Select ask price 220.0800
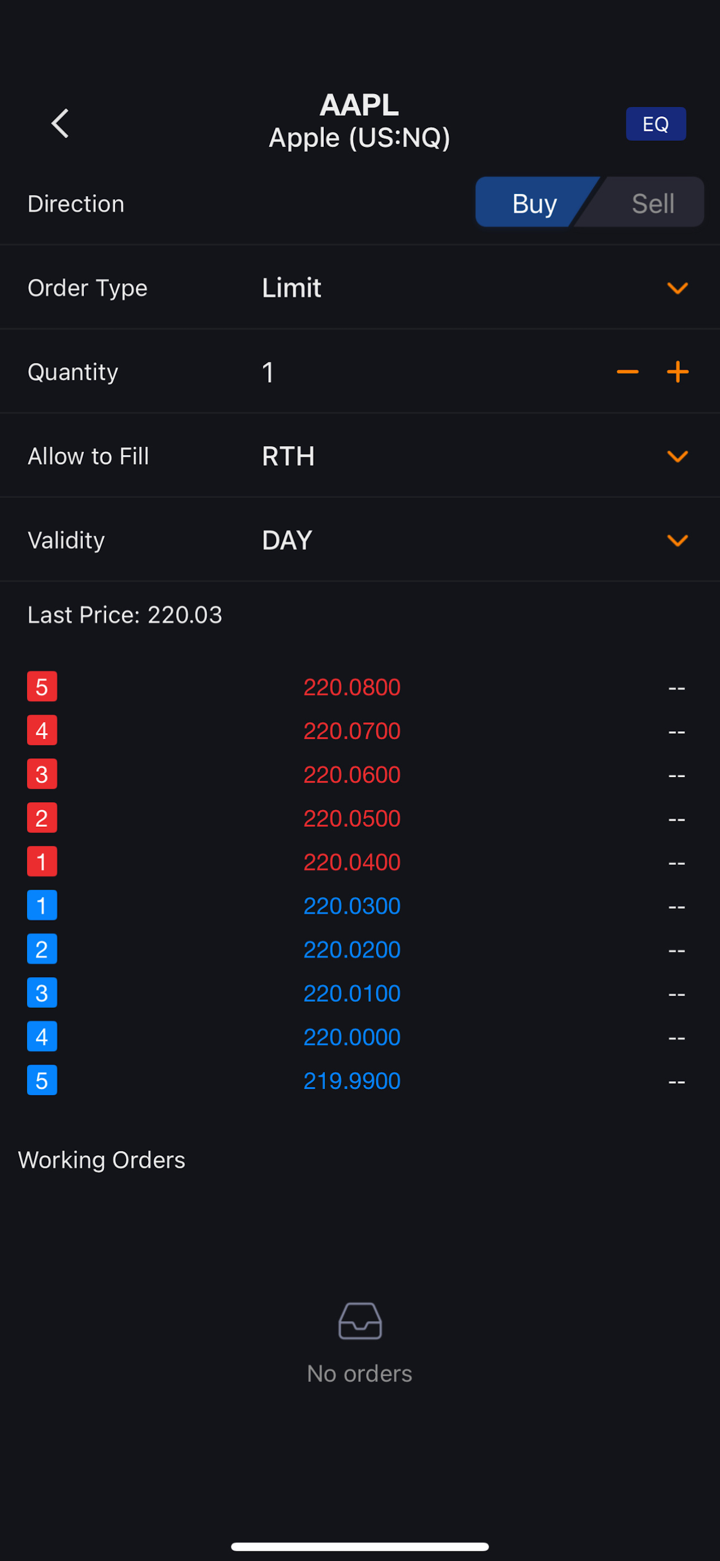The width and height of the screenshot is (720, 1561). click(x=352, y=688)
